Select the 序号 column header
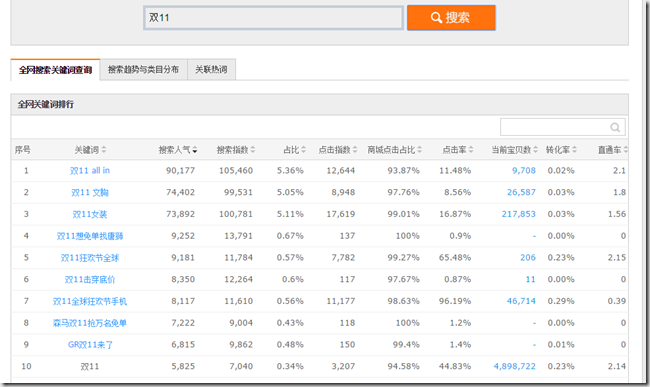 pyautogui.click(x=23, y=150)
